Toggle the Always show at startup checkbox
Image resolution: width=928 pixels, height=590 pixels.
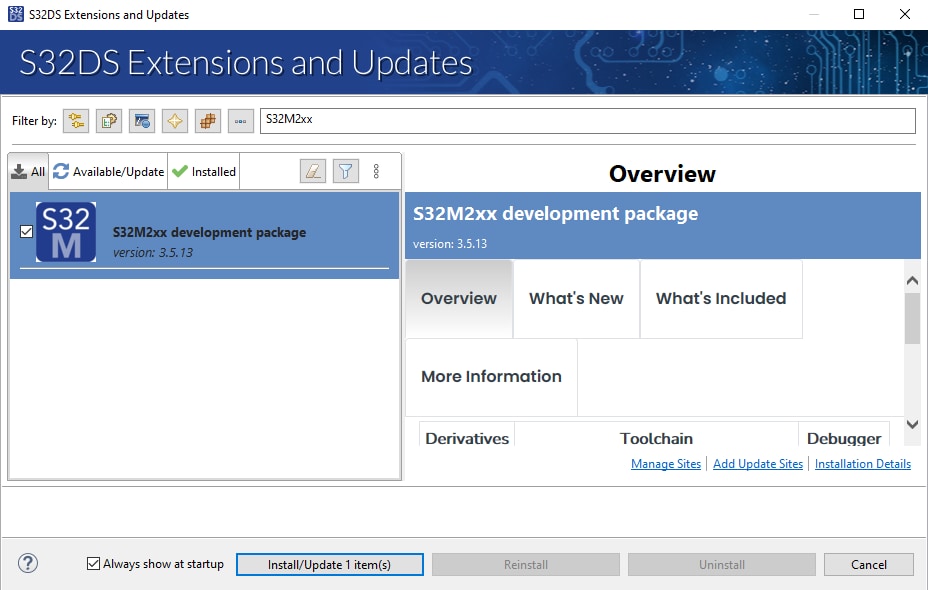pyautogui.click(x=94, y=564)
